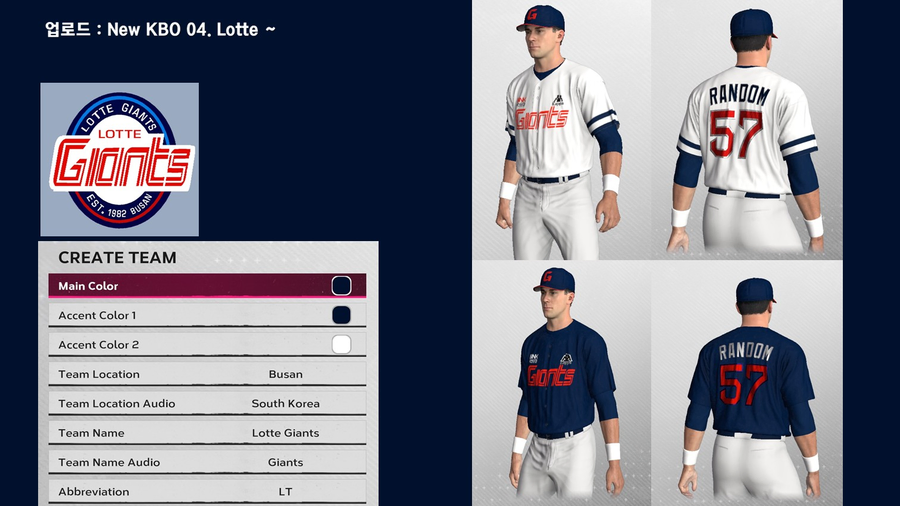Select the Main Color row
Image resolution: width=900 pixels, height=506 pixels.
click(207, 286)
